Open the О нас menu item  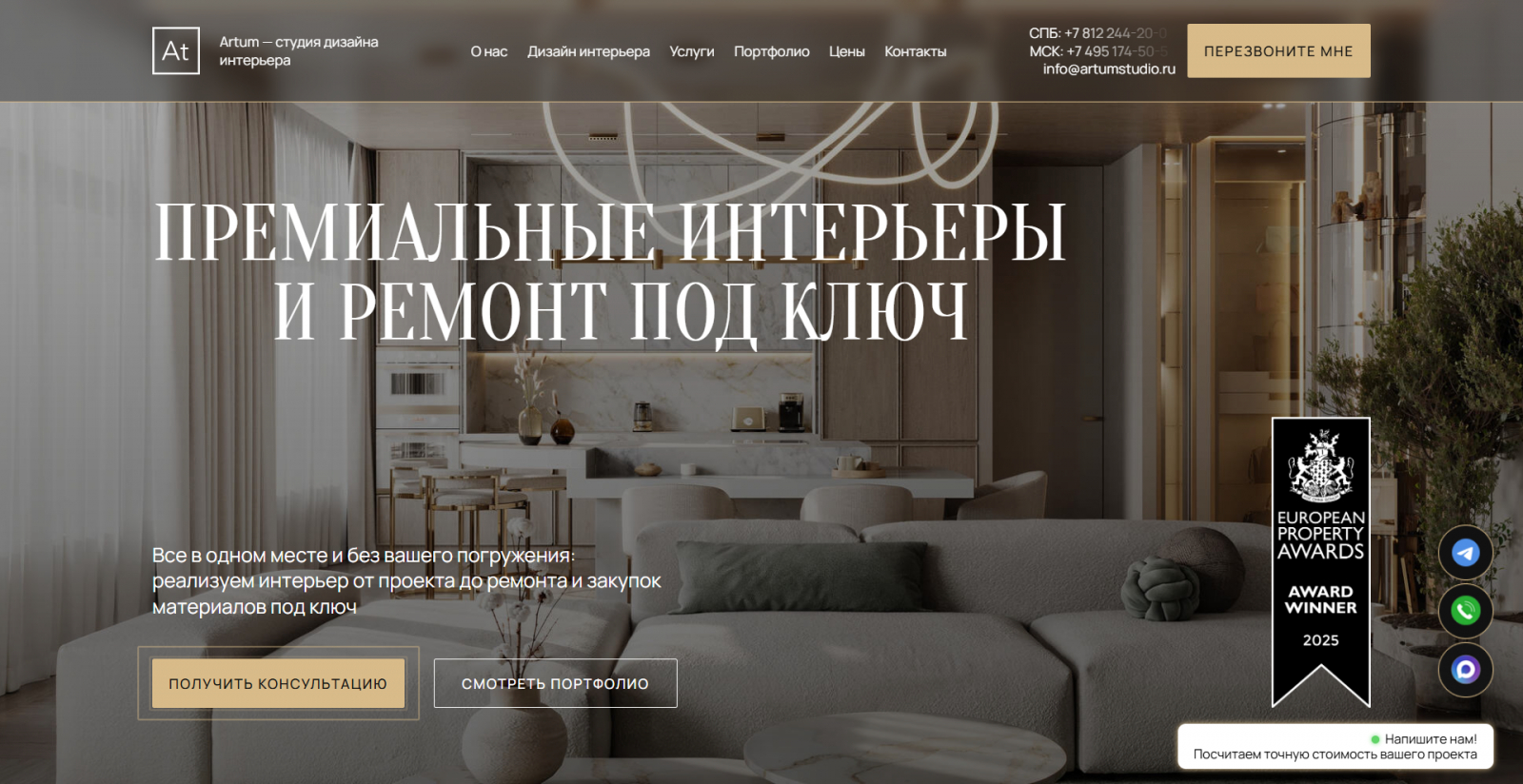pyautogui.click(x=489, y=51)
